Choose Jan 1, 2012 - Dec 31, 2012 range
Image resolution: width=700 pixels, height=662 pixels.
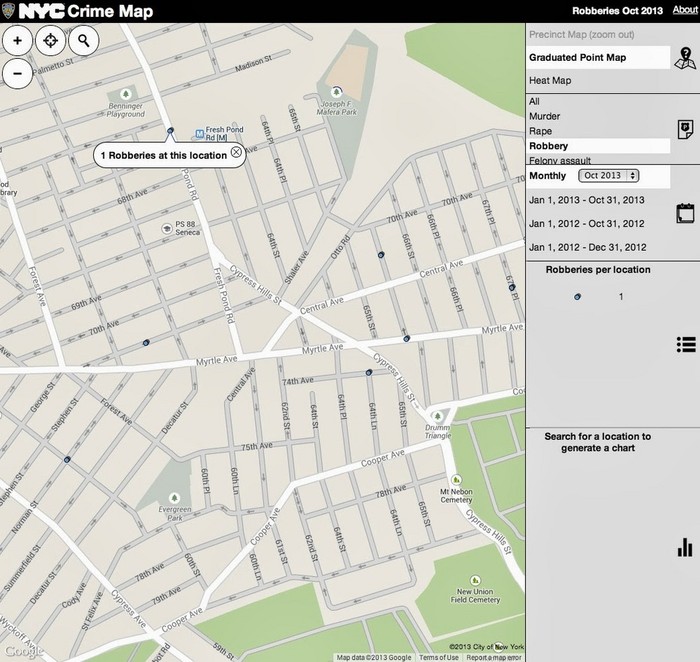click(x=588, y=247)
